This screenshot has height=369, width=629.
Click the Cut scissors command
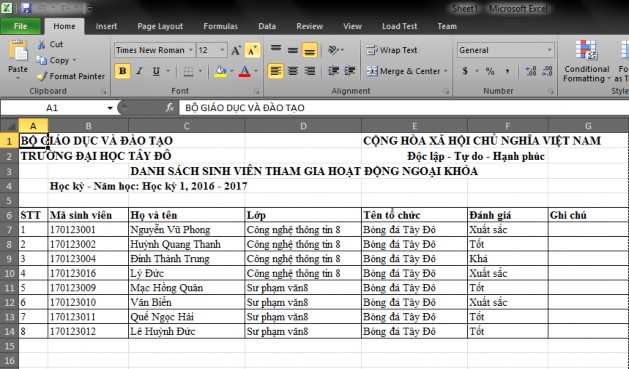pyautogui.click(x=50, y=44)
